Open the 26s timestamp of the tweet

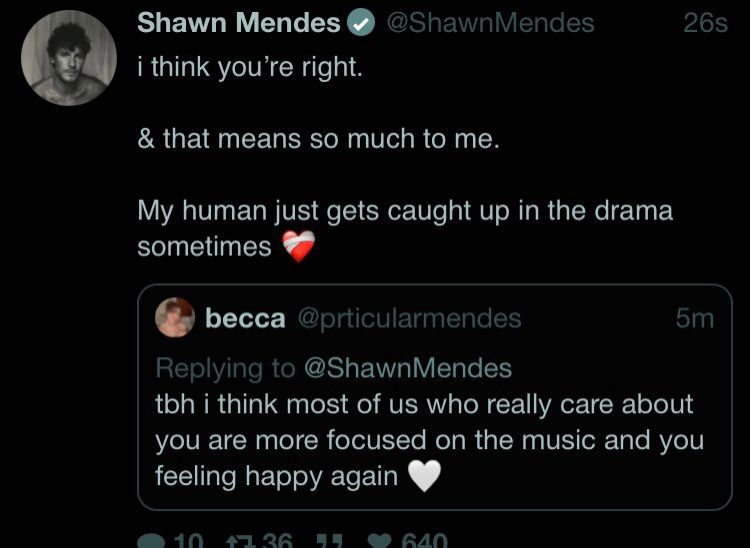point(706,22)
